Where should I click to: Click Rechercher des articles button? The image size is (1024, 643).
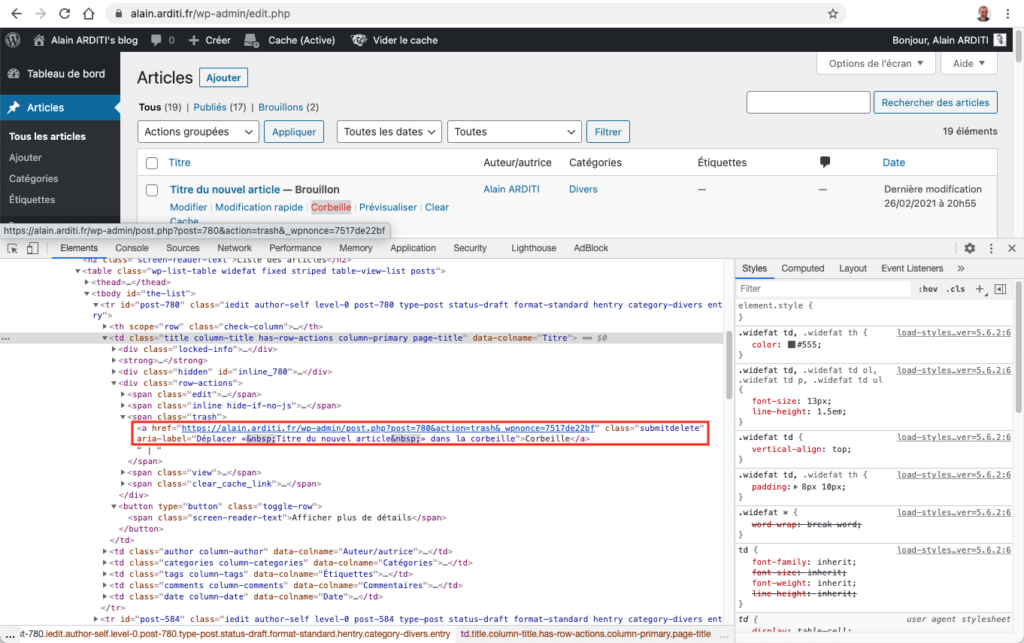(x=935, y=102)
